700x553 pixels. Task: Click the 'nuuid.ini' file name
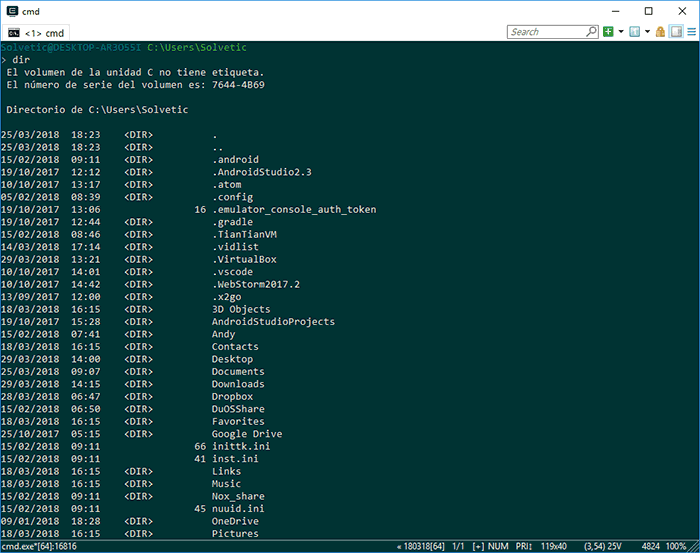[238, 509]
